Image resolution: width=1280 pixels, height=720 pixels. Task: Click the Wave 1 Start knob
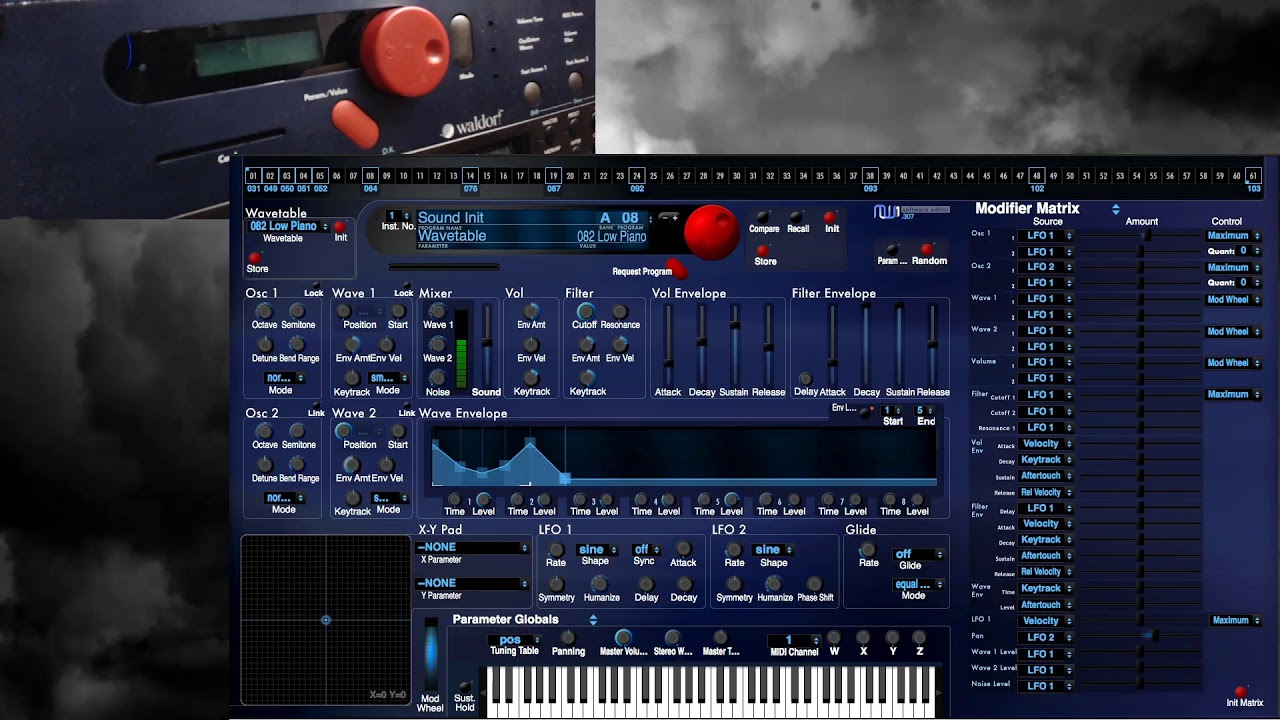pyautogui.click(x=398, y=311)
